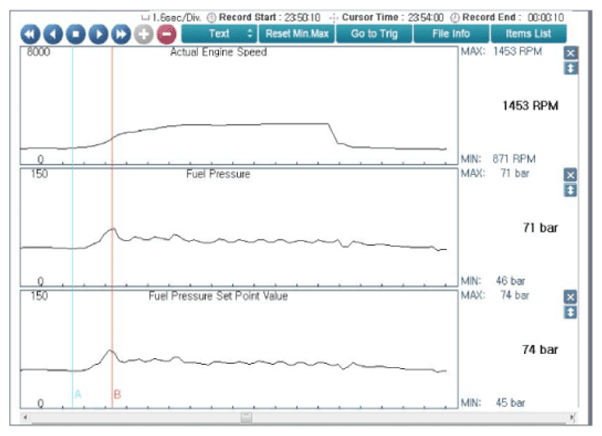This screenshot has width=602, height=436.
Task: Click the gray plus zoom-in icon
Action: tap(144, 34)
